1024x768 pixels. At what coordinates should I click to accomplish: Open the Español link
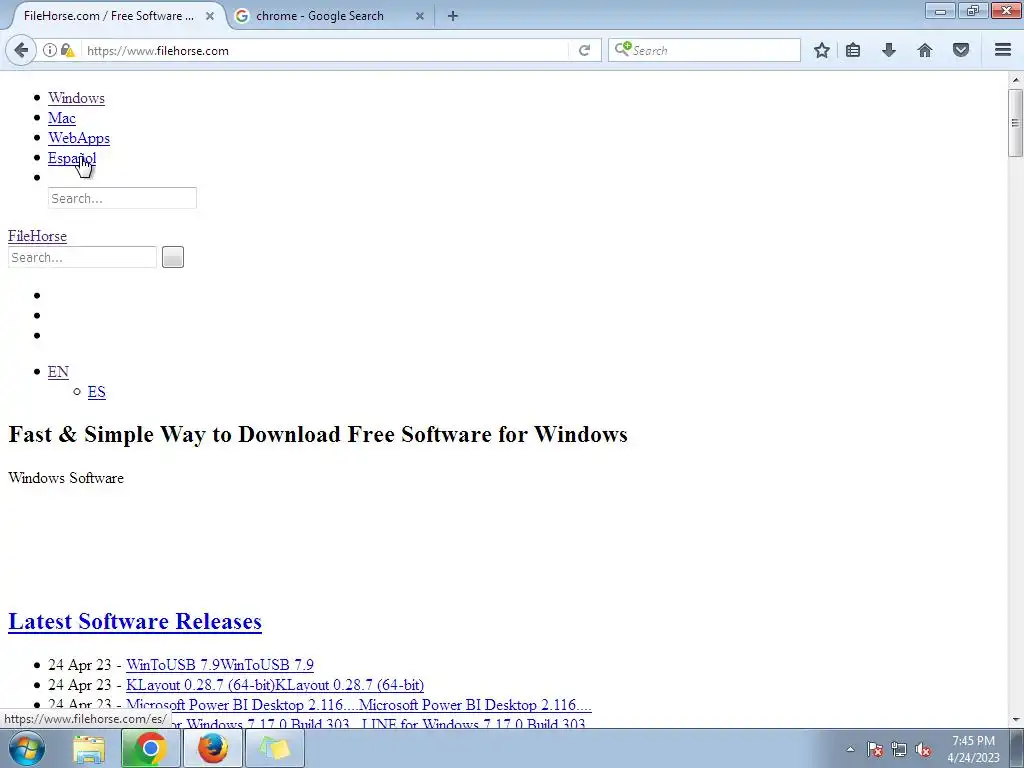pos(72,158)
